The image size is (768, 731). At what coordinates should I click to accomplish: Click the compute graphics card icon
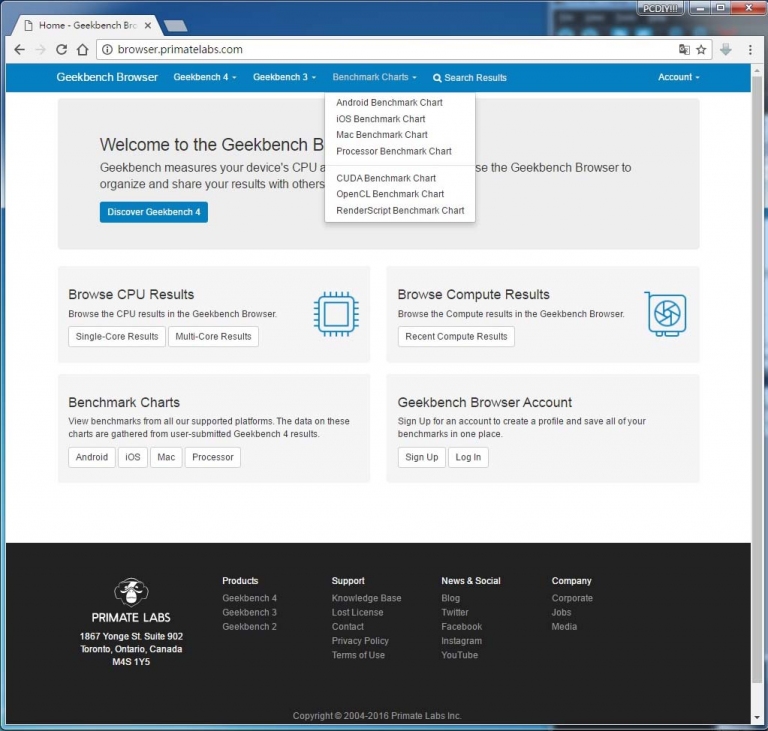[x=666, y=314]
